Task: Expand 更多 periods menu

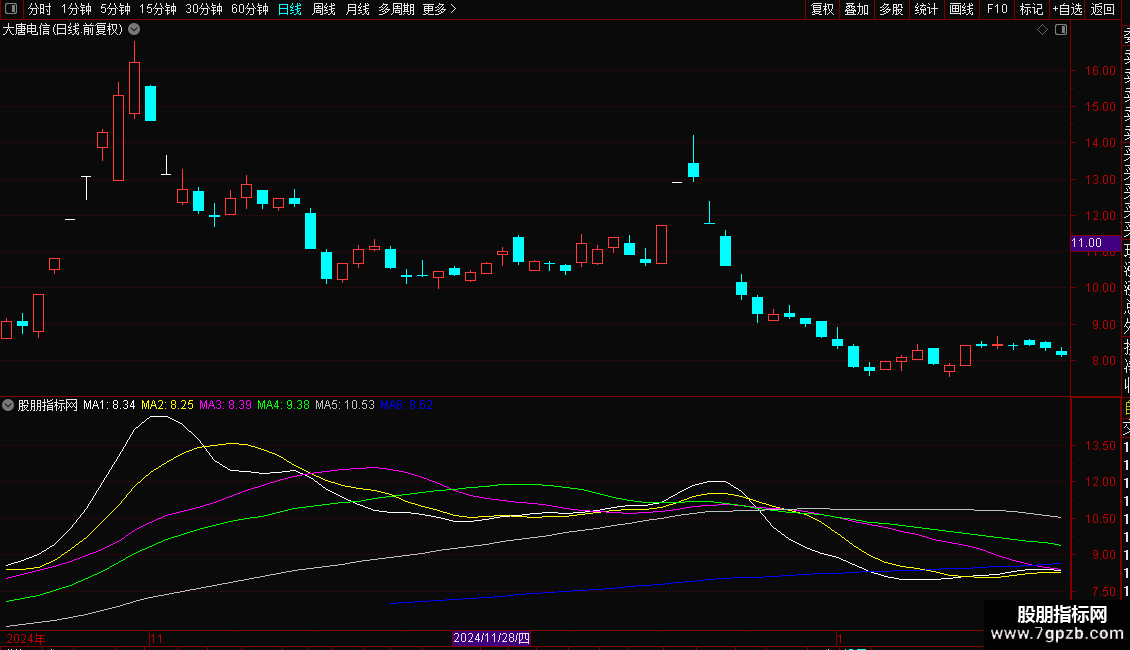Action: click(439, 9)
